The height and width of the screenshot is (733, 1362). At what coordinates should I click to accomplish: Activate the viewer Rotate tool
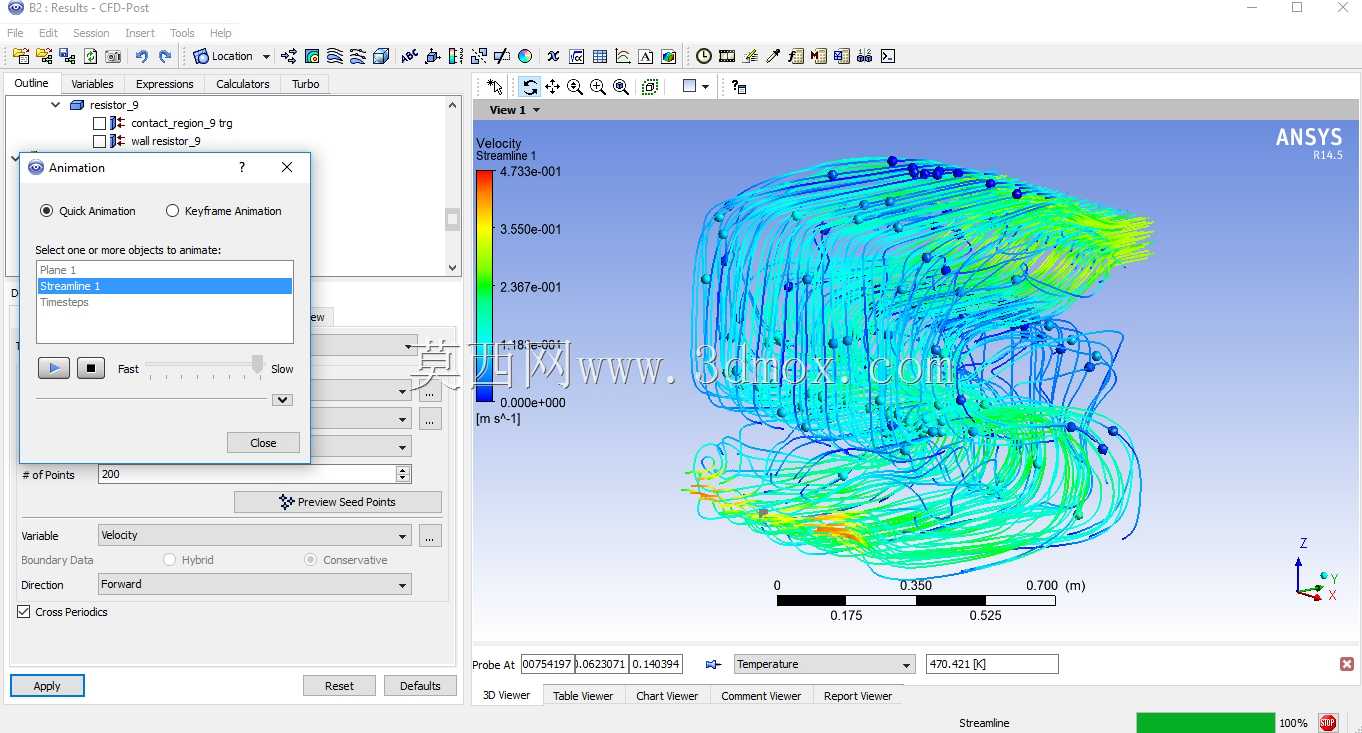pos(530,87)
